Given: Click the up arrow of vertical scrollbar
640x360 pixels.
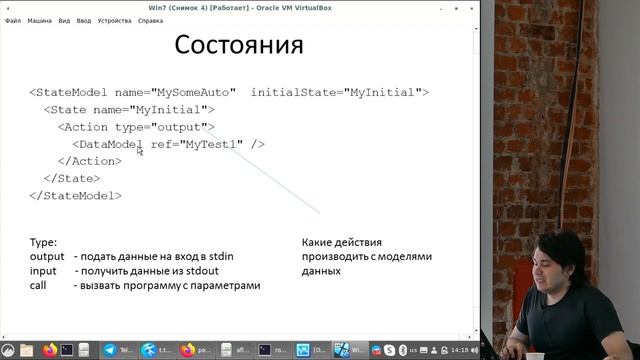Looking at the screenshot, I should click(476, 29).
